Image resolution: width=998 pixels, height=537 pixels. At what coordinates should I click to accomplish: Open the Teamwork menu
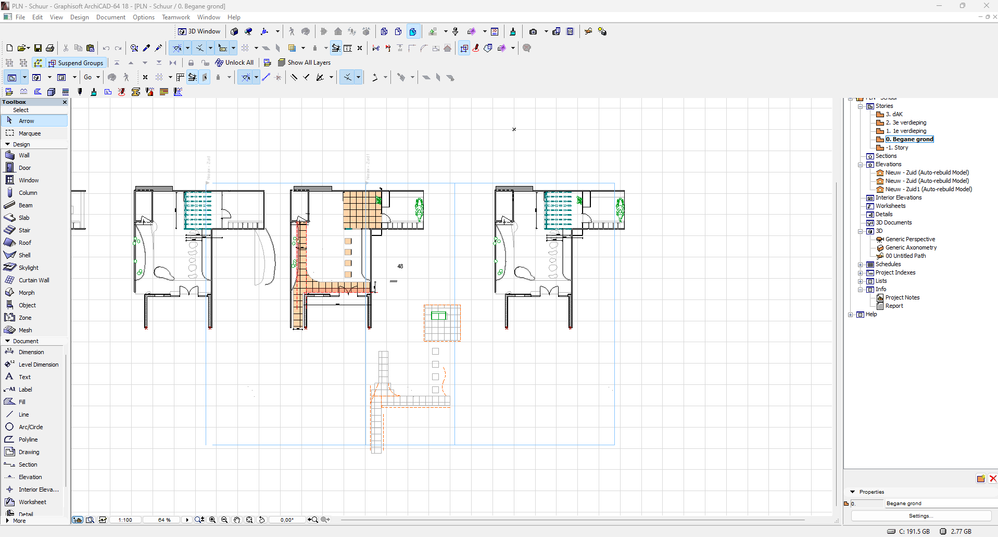pos(176,17)
